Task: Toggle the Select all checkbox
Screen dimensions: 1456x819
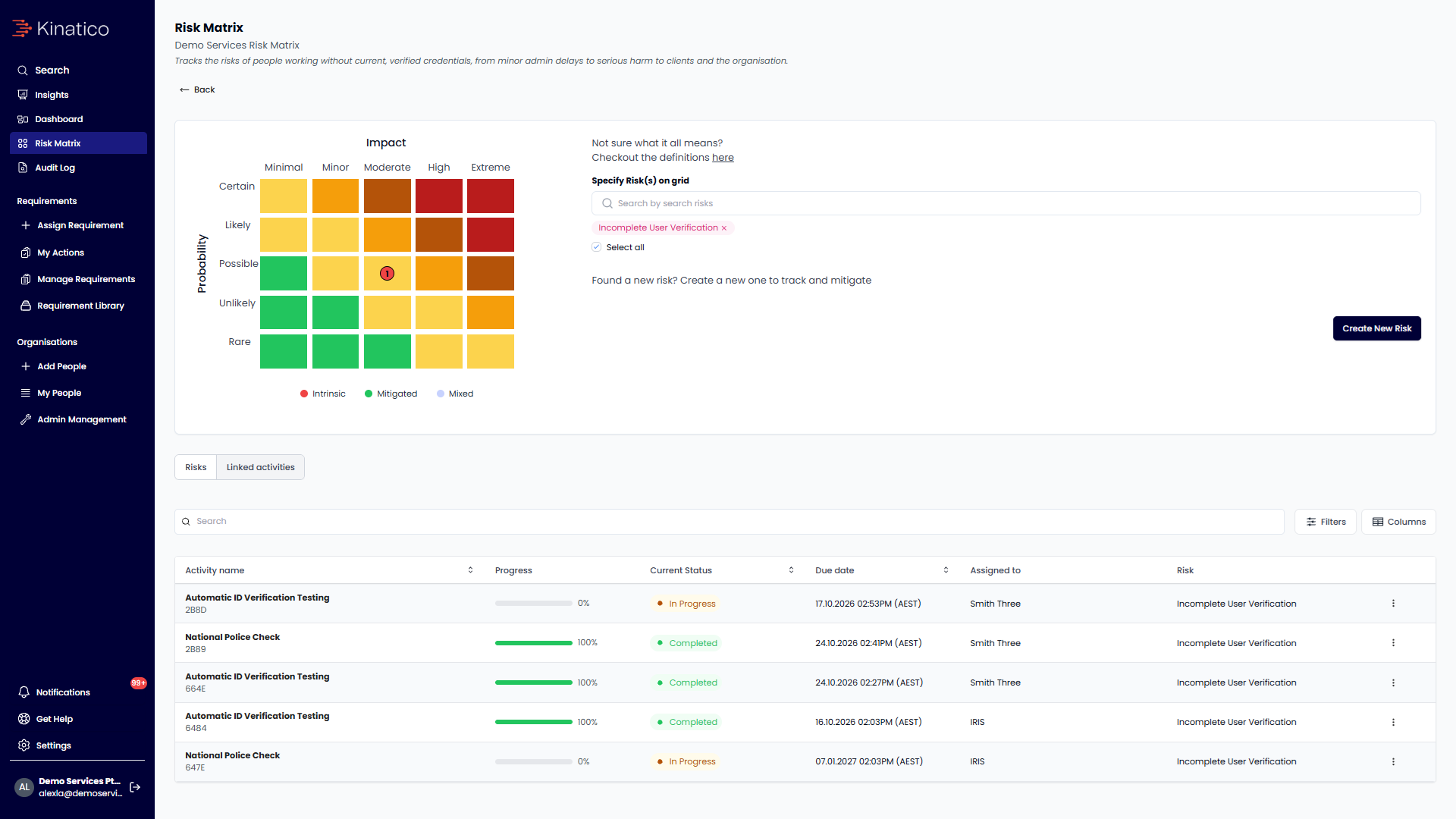Action: (x=597, y=247)
